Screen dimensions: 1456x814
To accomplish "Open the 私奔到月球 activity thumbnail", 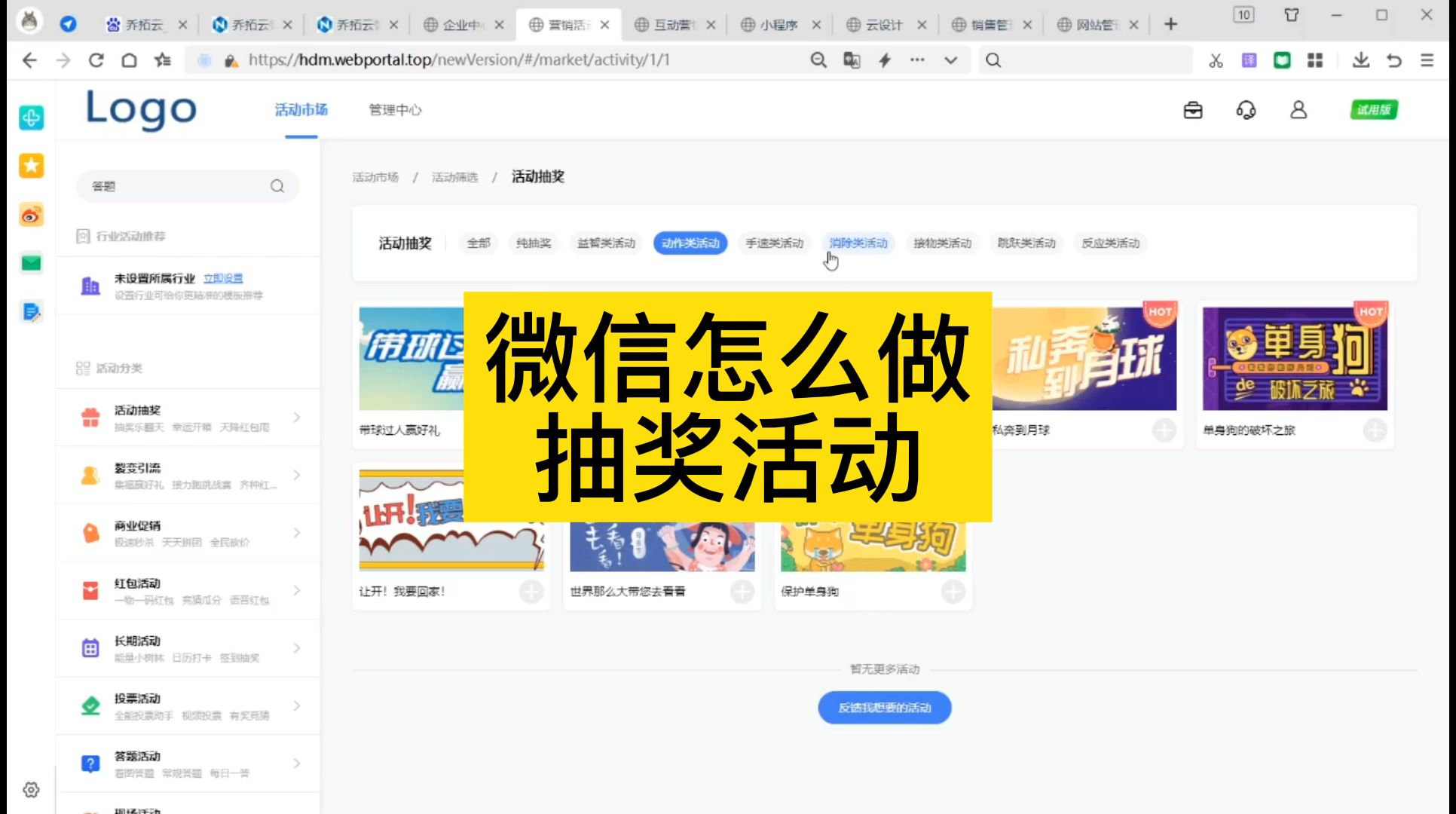I will (1084, 359).
